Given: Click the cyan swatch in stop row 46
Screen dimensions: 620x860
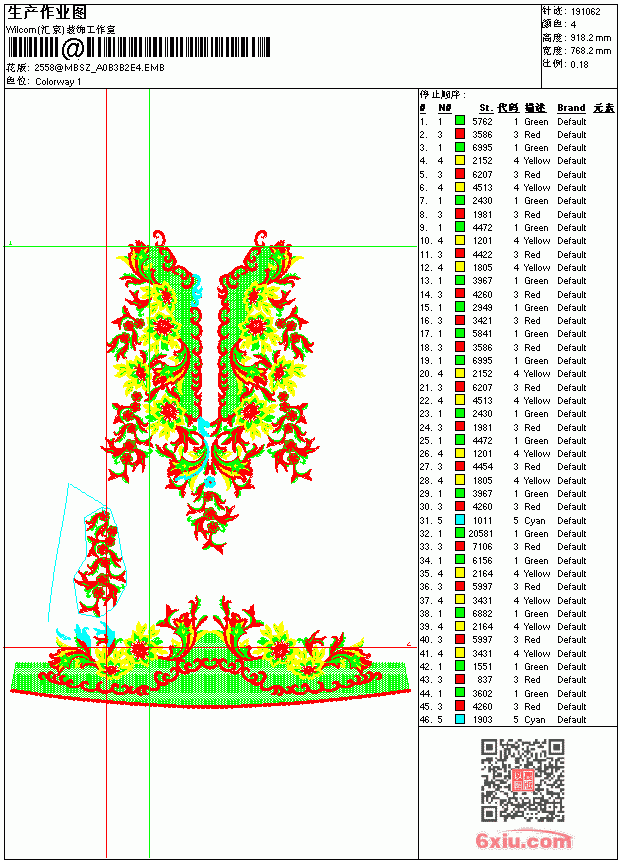Looking at the screenshot, I should point(460,719).
